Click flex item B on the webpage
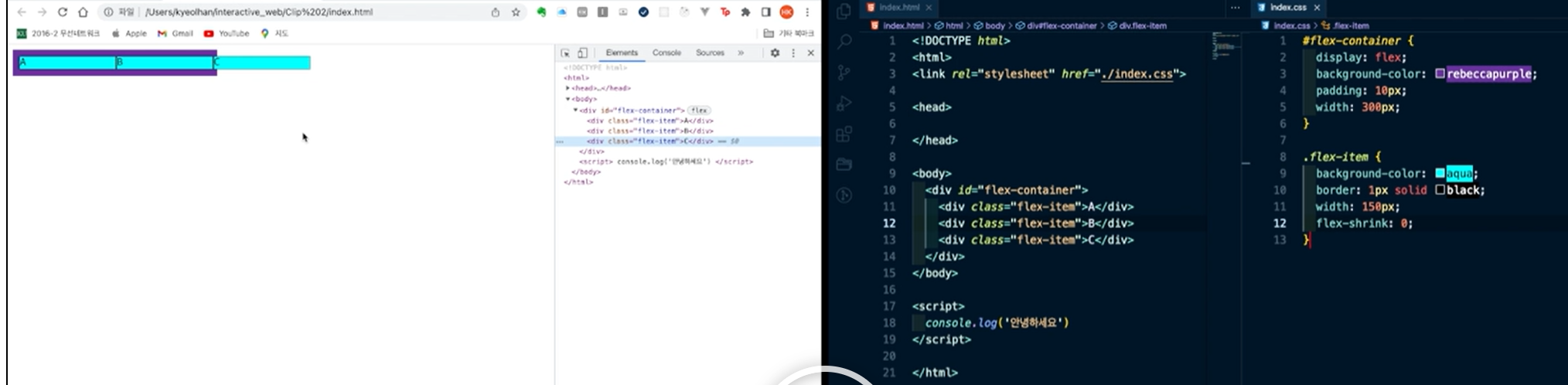The image size is (1568, 385). click(x=165, y=63)
